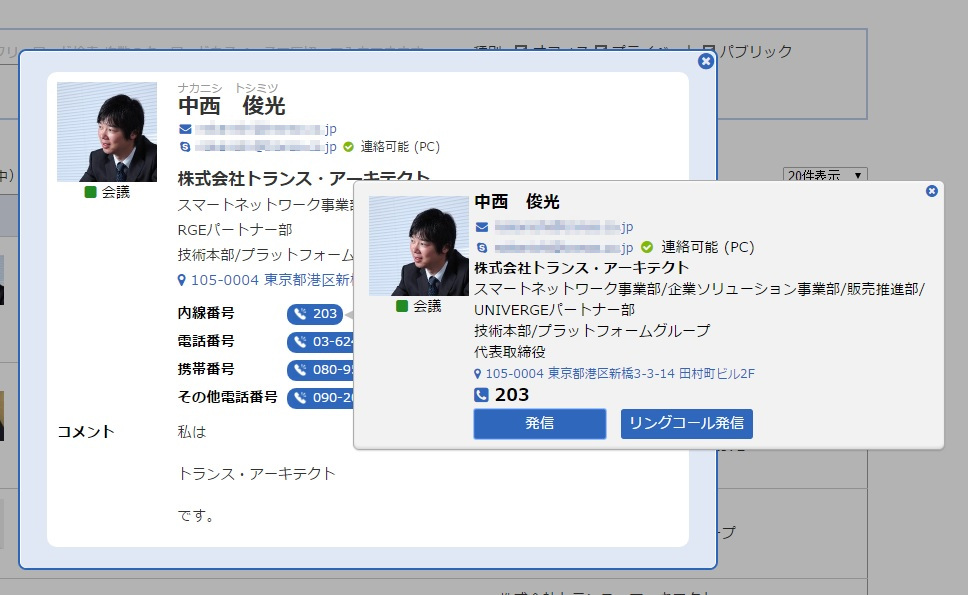
Task: Click the green 会議 status square under the large photo
Action: [x=90, y=192]
